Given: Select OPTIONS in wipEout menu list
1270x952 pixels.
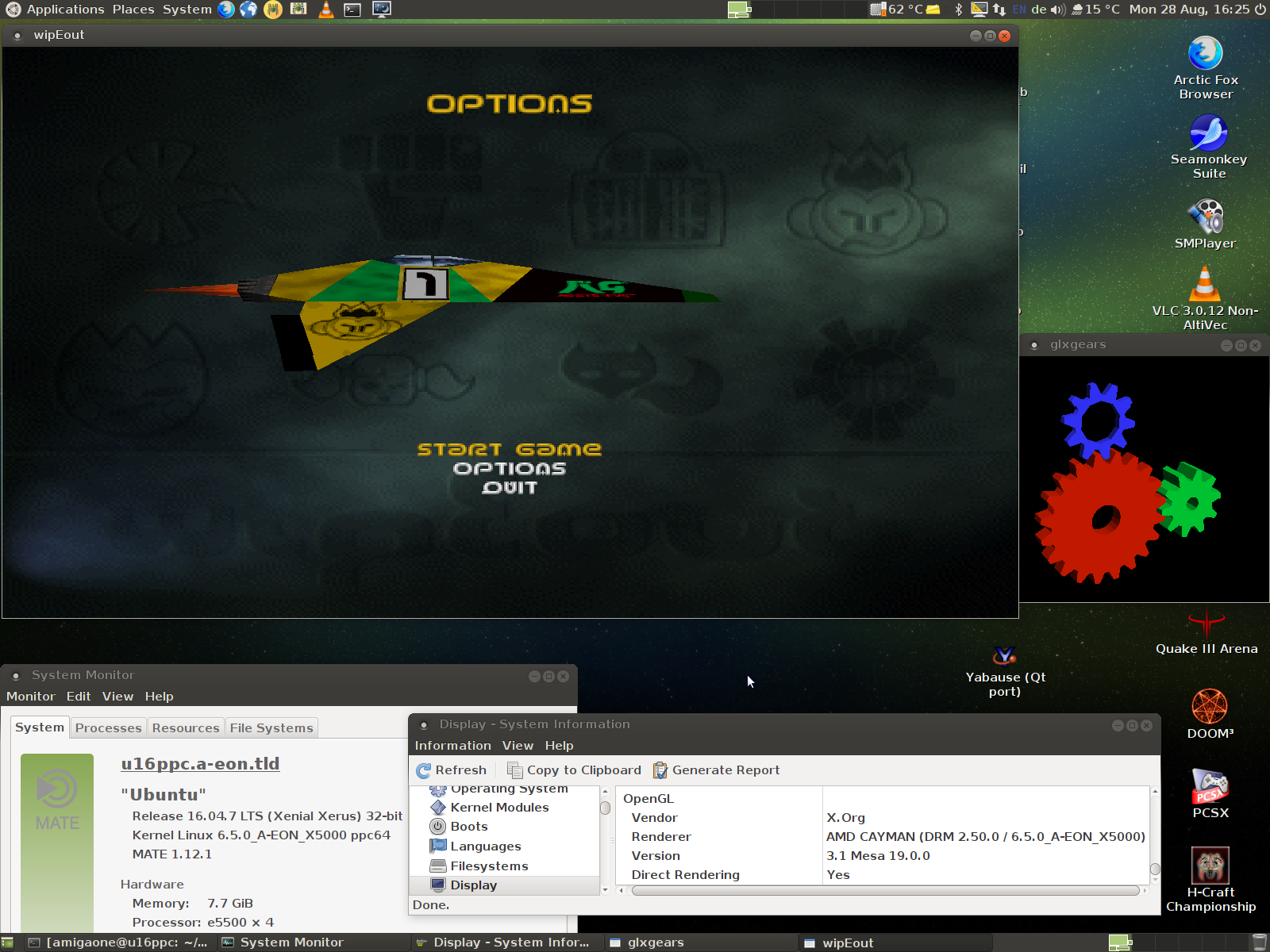Looking at the screenshot, I should coord(509,469).
